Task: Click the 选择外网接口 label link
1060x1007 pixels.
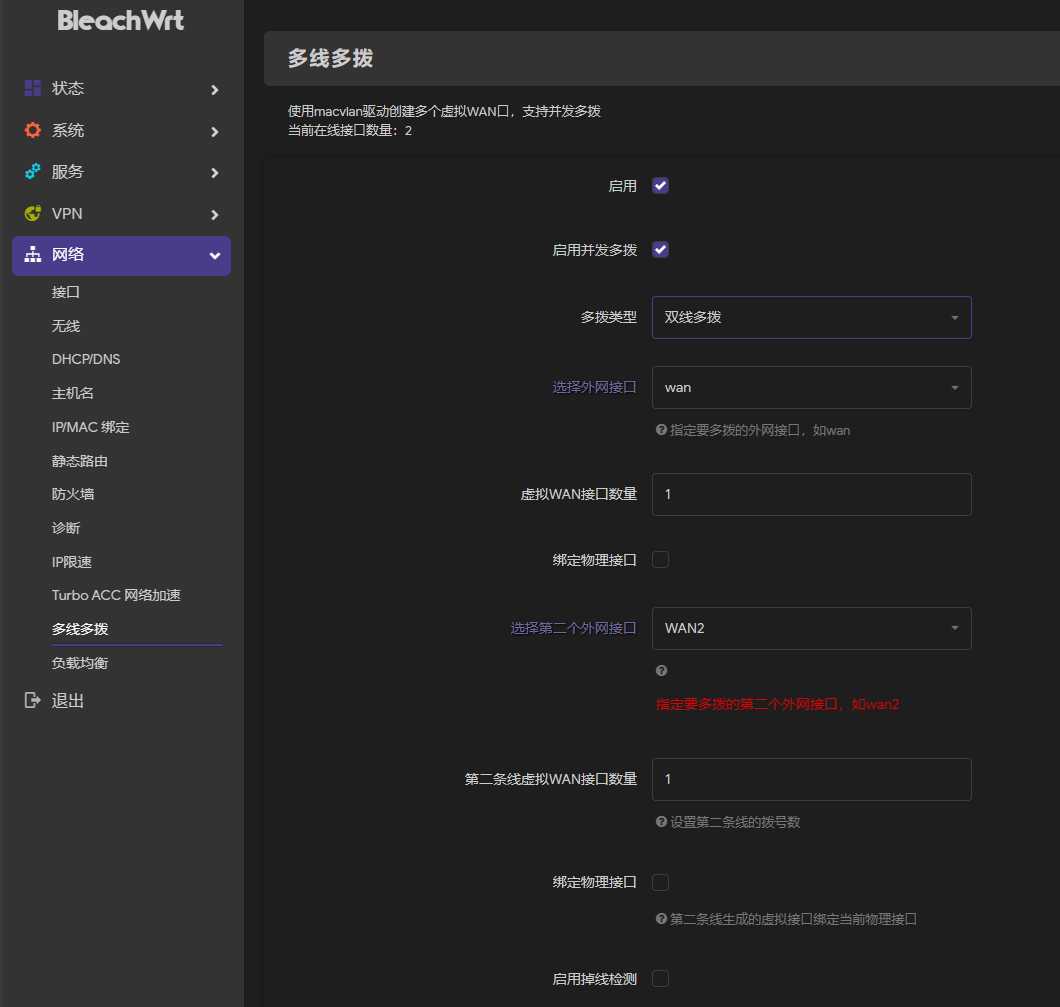Action: 594,387
